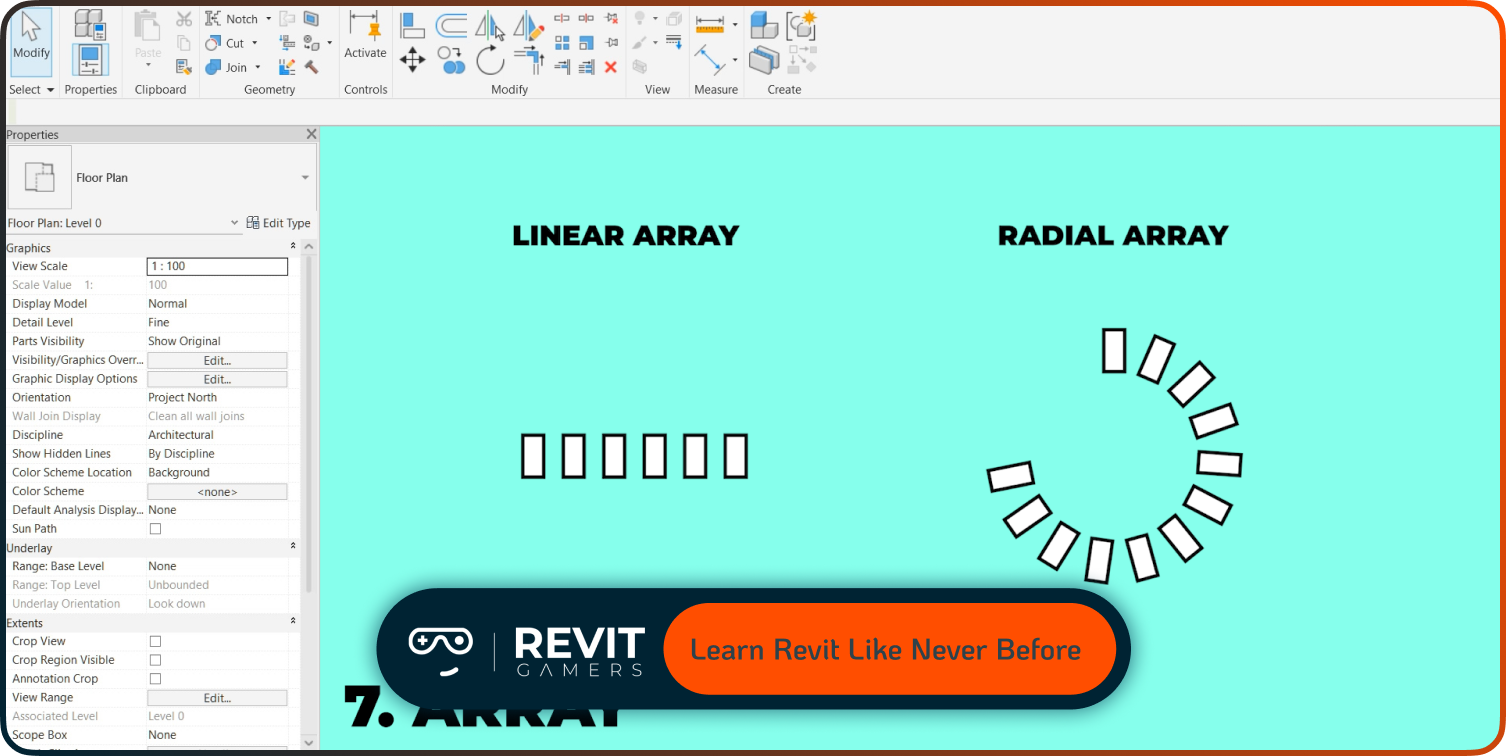The image size is (1506, 756).
Task: Click the Cut to Clipboard scissors icon
Action: [x=184, y=19]
